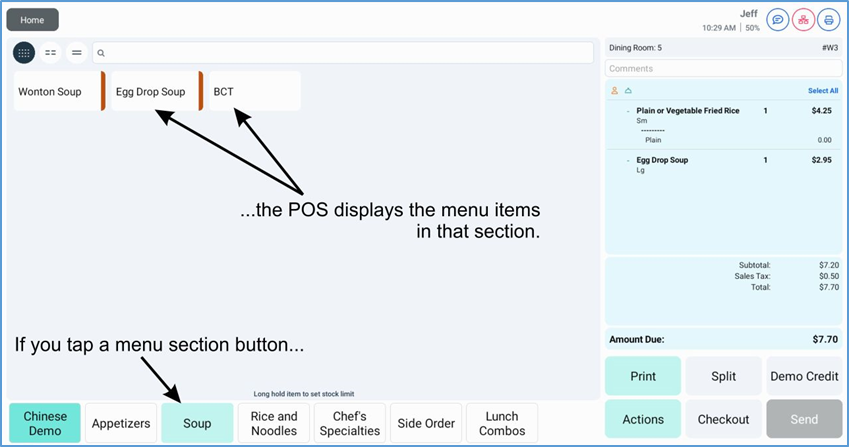Open the Rice and Noodles section

pyautogui.click(x=274, y=423)
